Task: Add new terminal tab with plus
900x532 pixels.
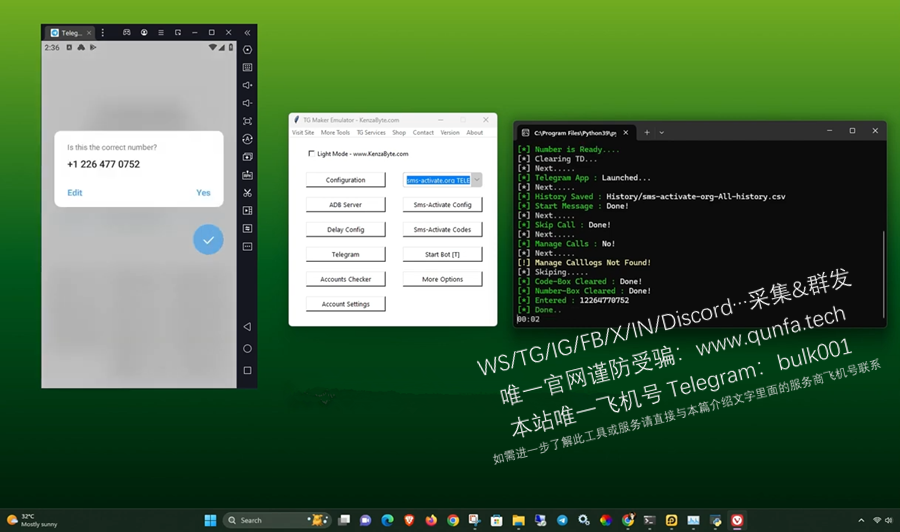Action: tap(647, 133)
